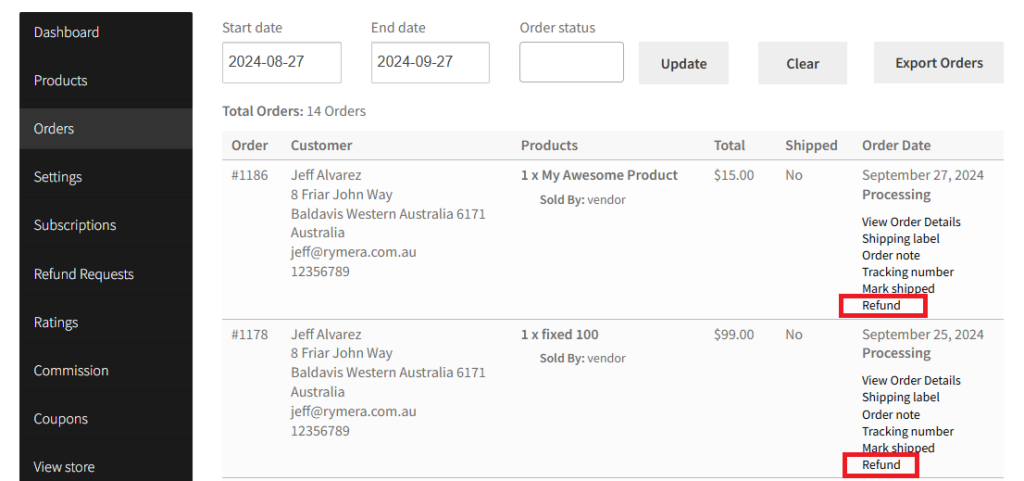Open the Order status selector box
This screenshot has width=1024, height=481.
571,63
